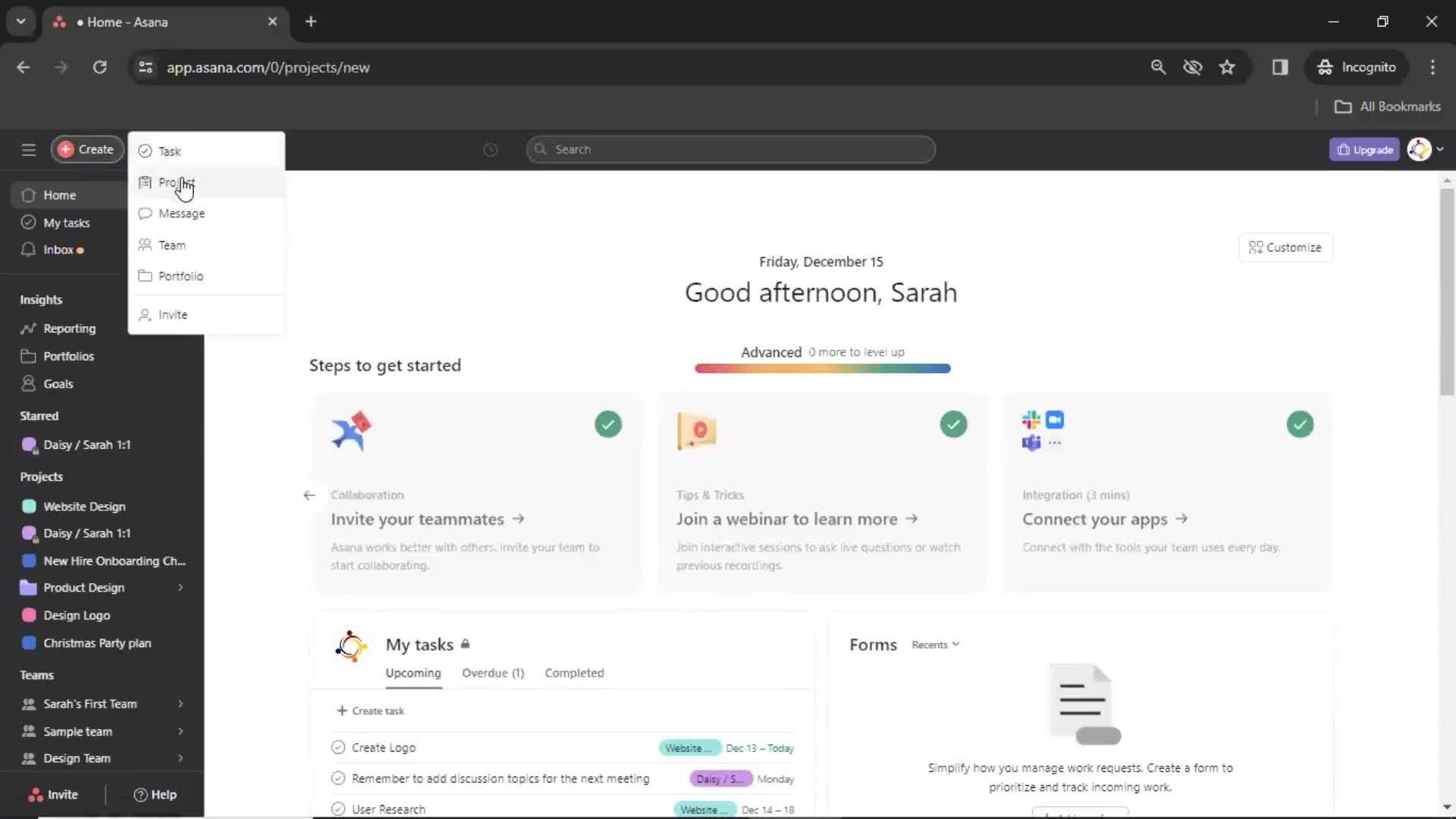Viewport: 1456px width, 819px height.
Task: Click the Customize button
Action: tap(1285, 247)
